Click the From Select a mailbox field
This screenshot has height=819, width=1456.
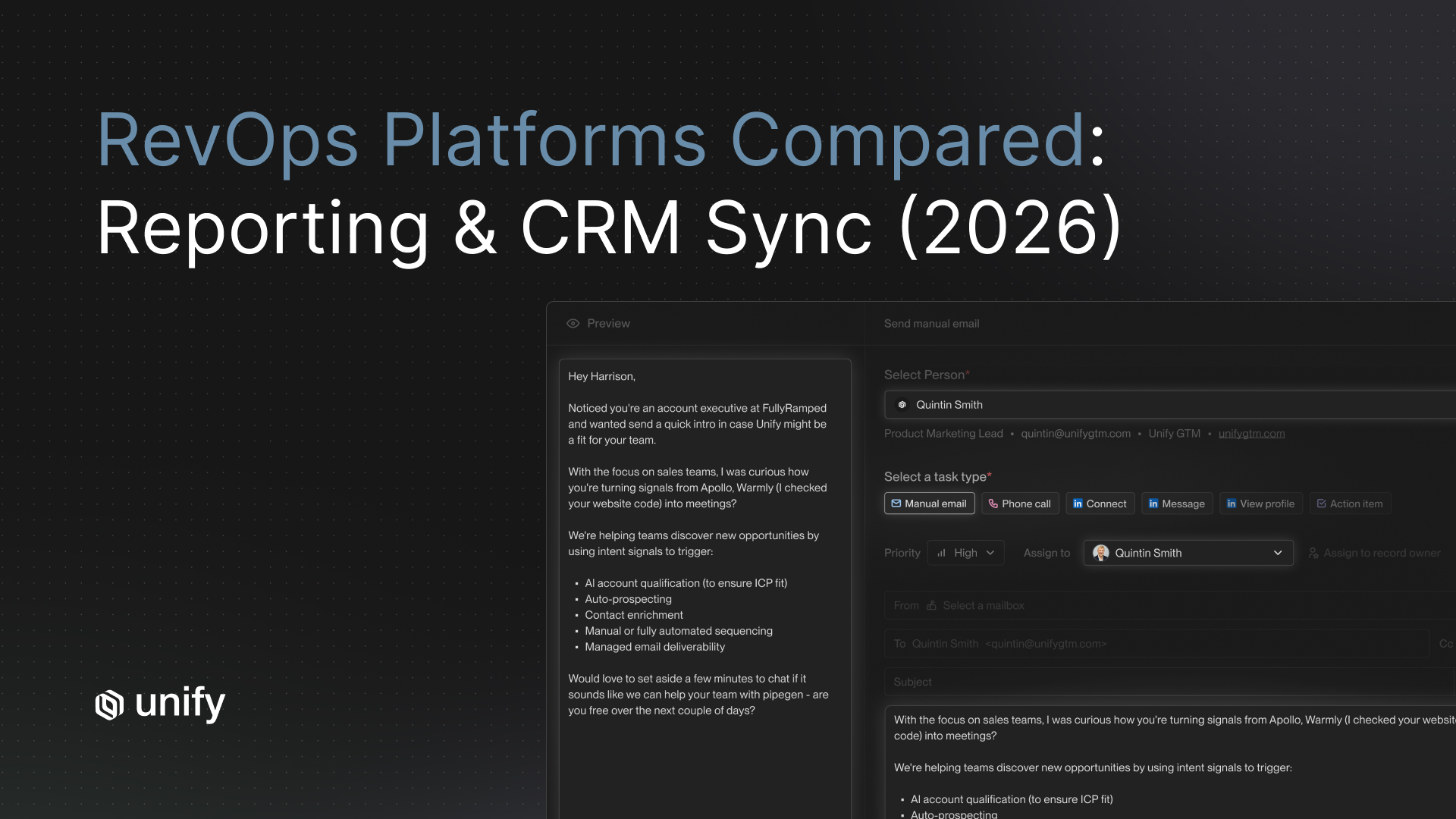pyautogui.click(x=1169, y=606)
